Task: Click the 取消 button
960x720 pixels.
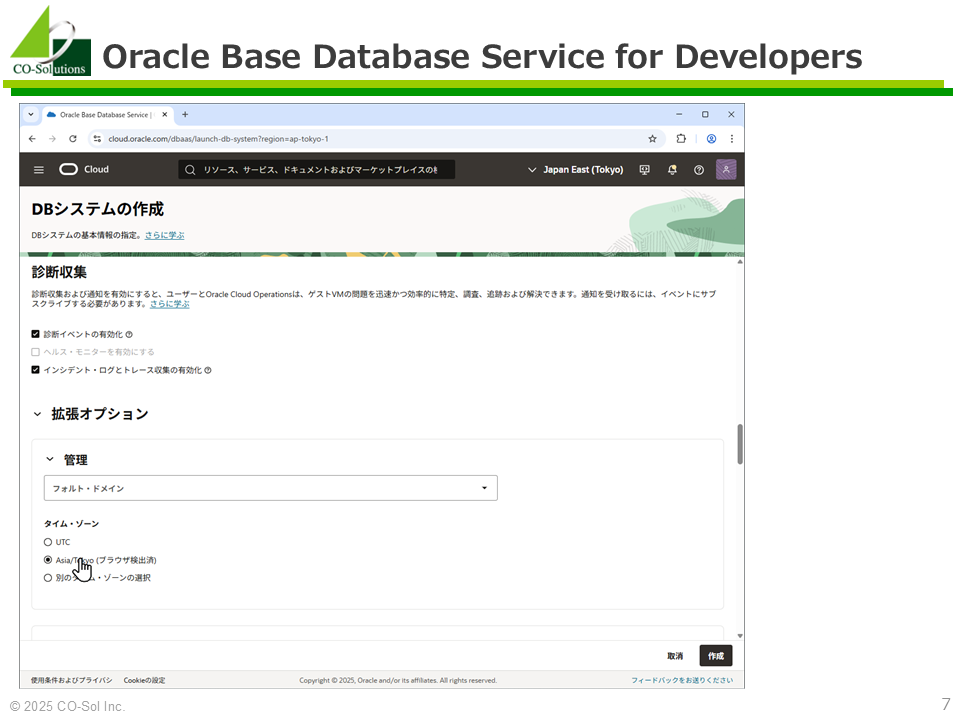Action: coord(675,656)
